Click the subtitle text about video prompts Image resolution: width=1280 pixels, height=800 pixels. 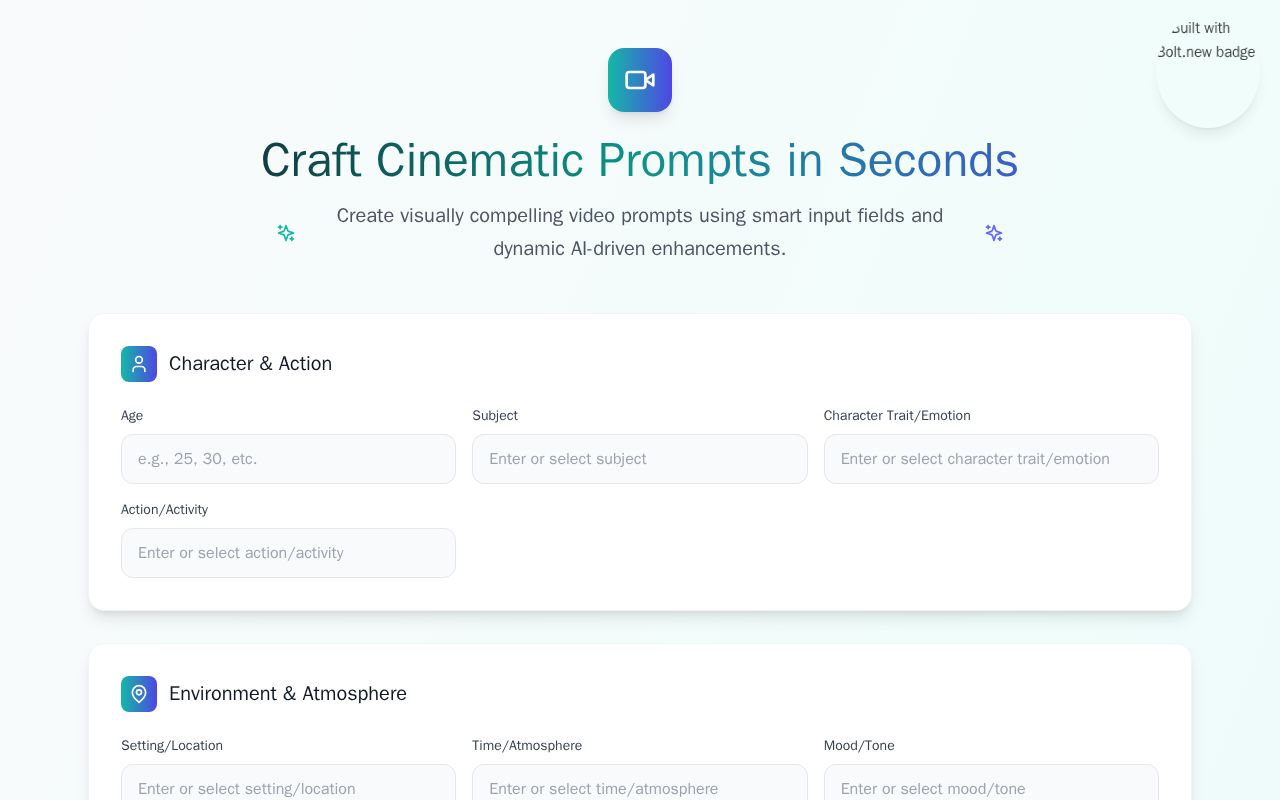tap(640, 232)
